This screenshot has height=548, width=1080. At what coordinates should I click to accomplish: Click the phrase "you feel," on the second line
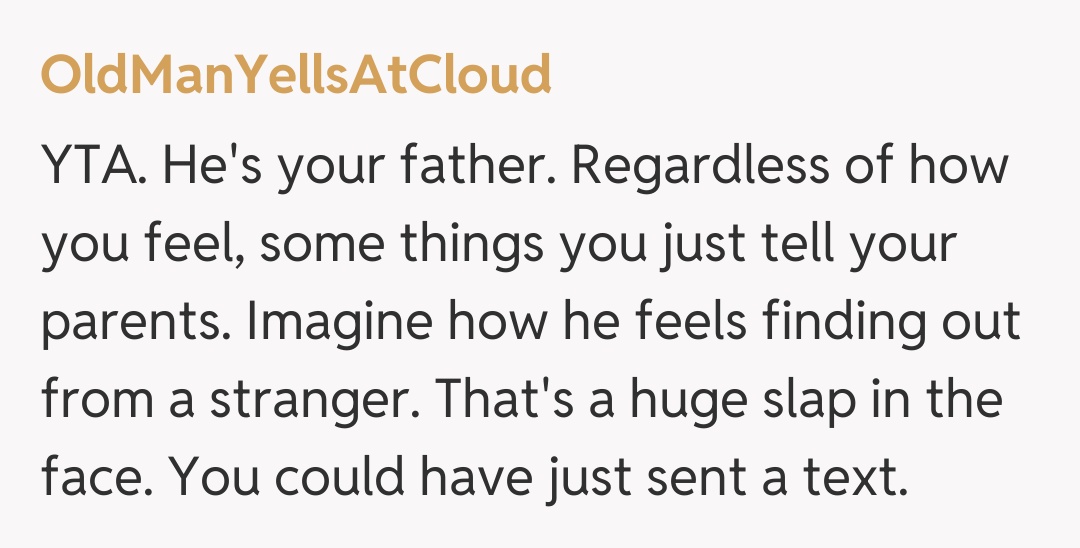[144, 243]
